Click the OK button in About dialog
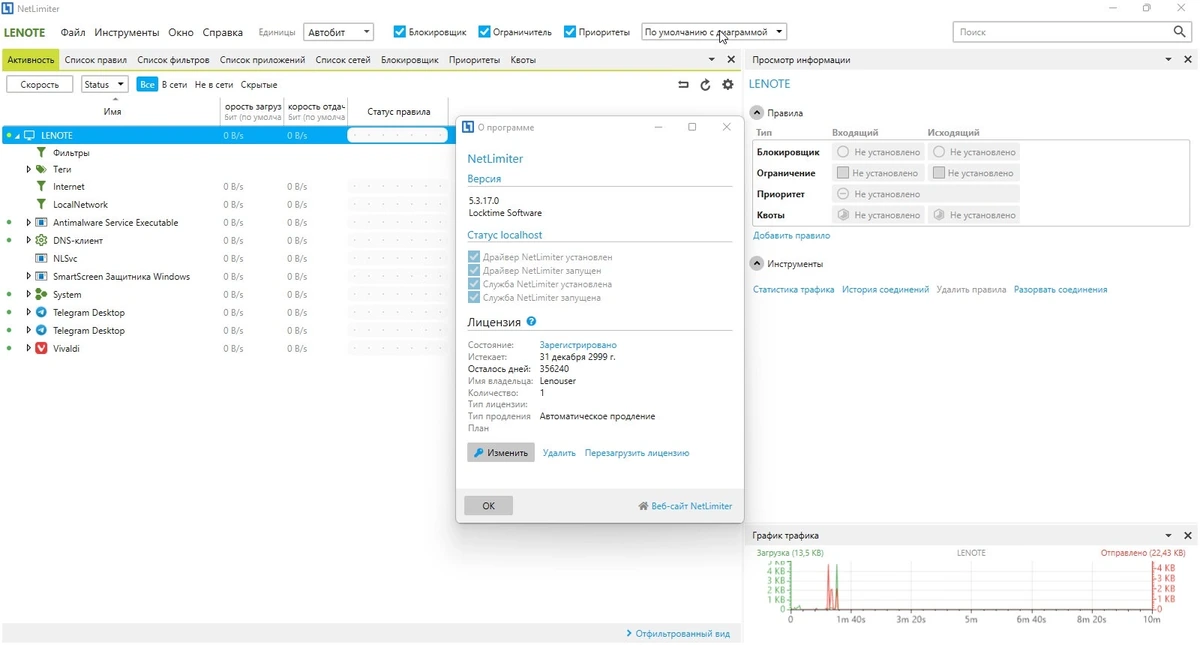The width and height of the screenshot is (1200, 645). [x=489, y=506]
